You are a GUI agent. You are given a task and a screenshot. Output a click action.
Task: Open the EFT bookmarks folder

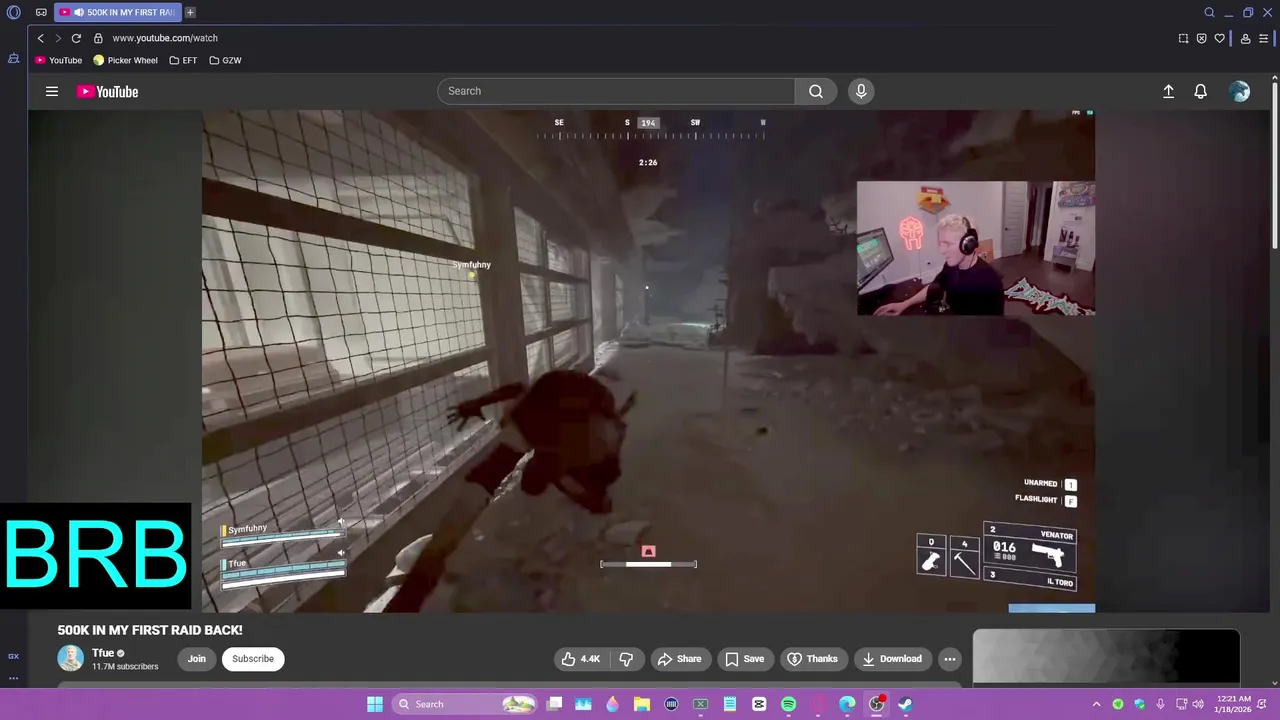point(183,60)
